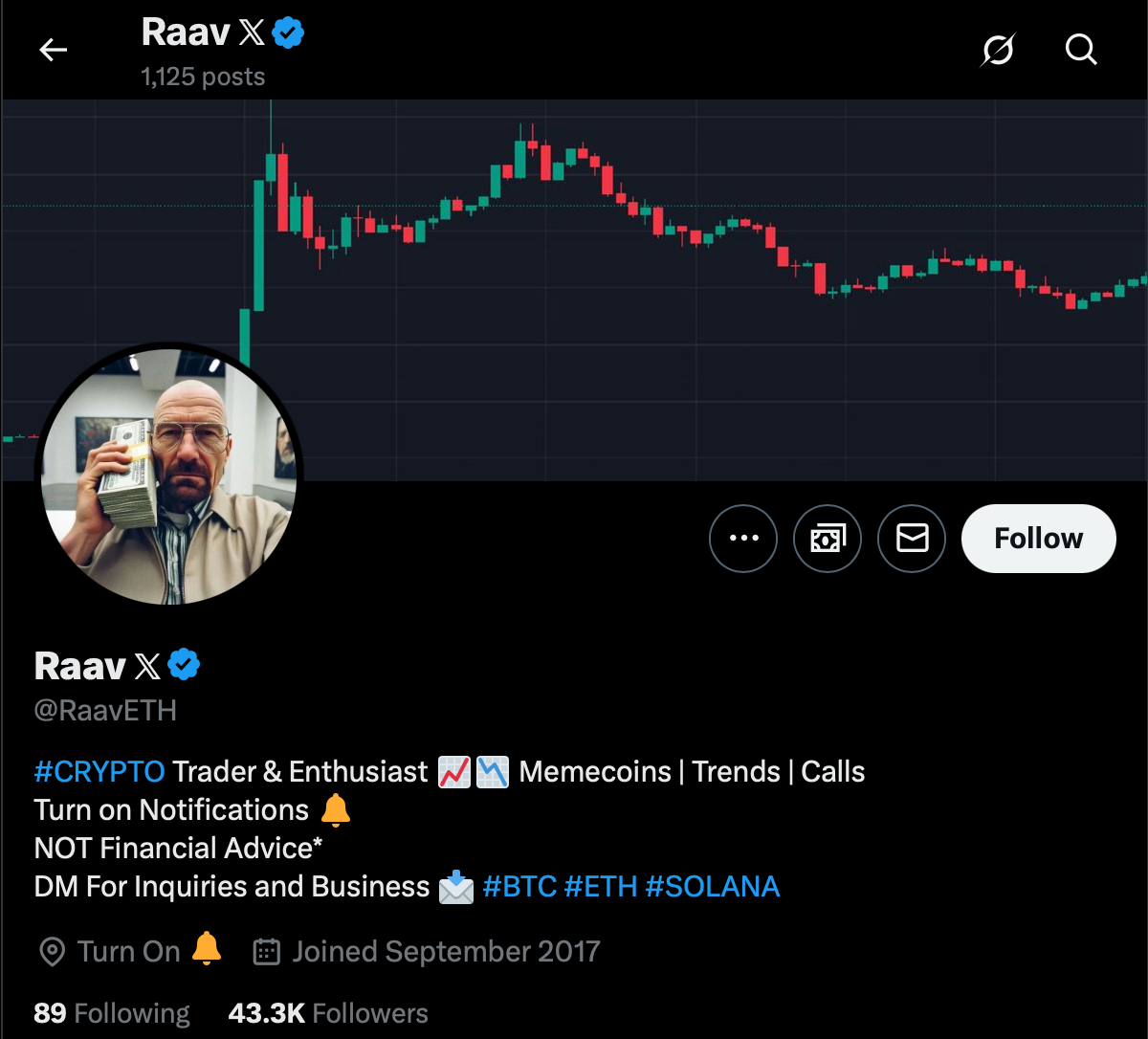
Task: Select the @RaavETH handle text
Action: pyautogui.click(x=105, y=711)
